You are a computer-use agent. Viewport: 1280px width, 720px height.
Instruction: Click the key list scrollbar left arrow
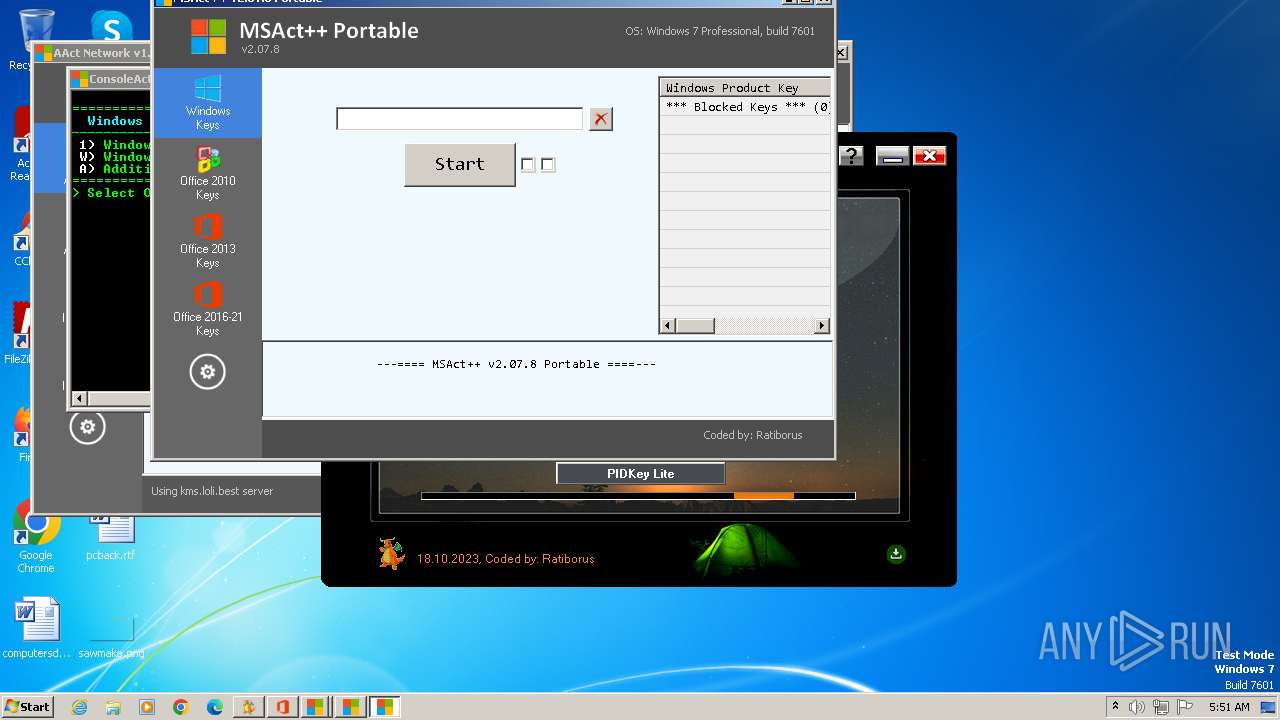coord(668,325)
